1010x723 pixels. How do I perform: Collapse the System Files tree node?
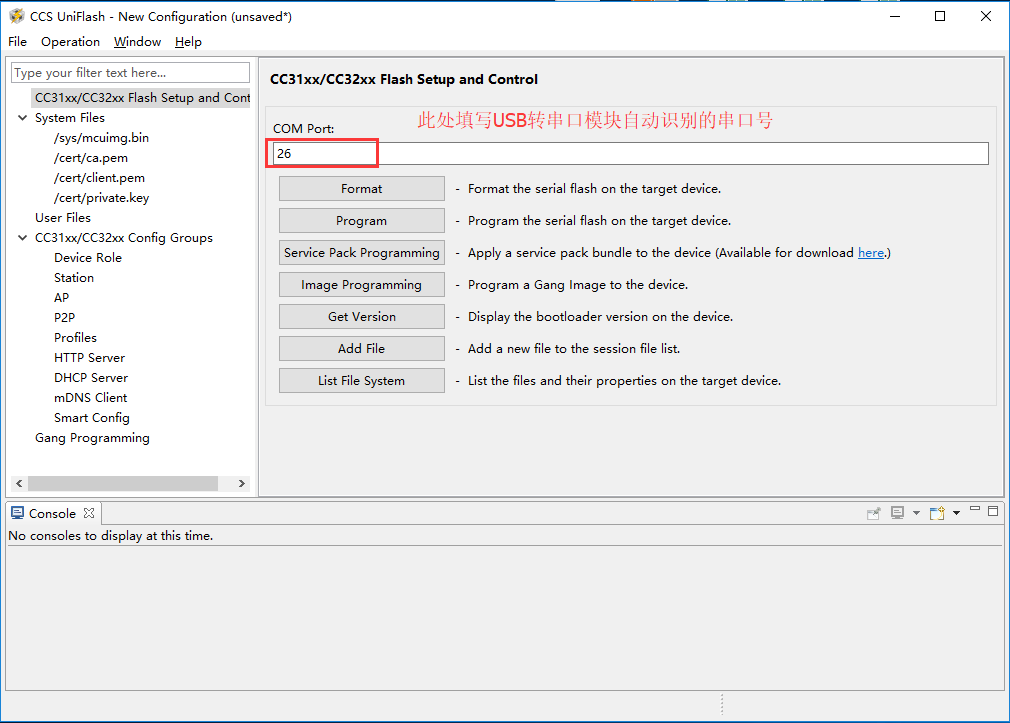click(x=23, y=118)
